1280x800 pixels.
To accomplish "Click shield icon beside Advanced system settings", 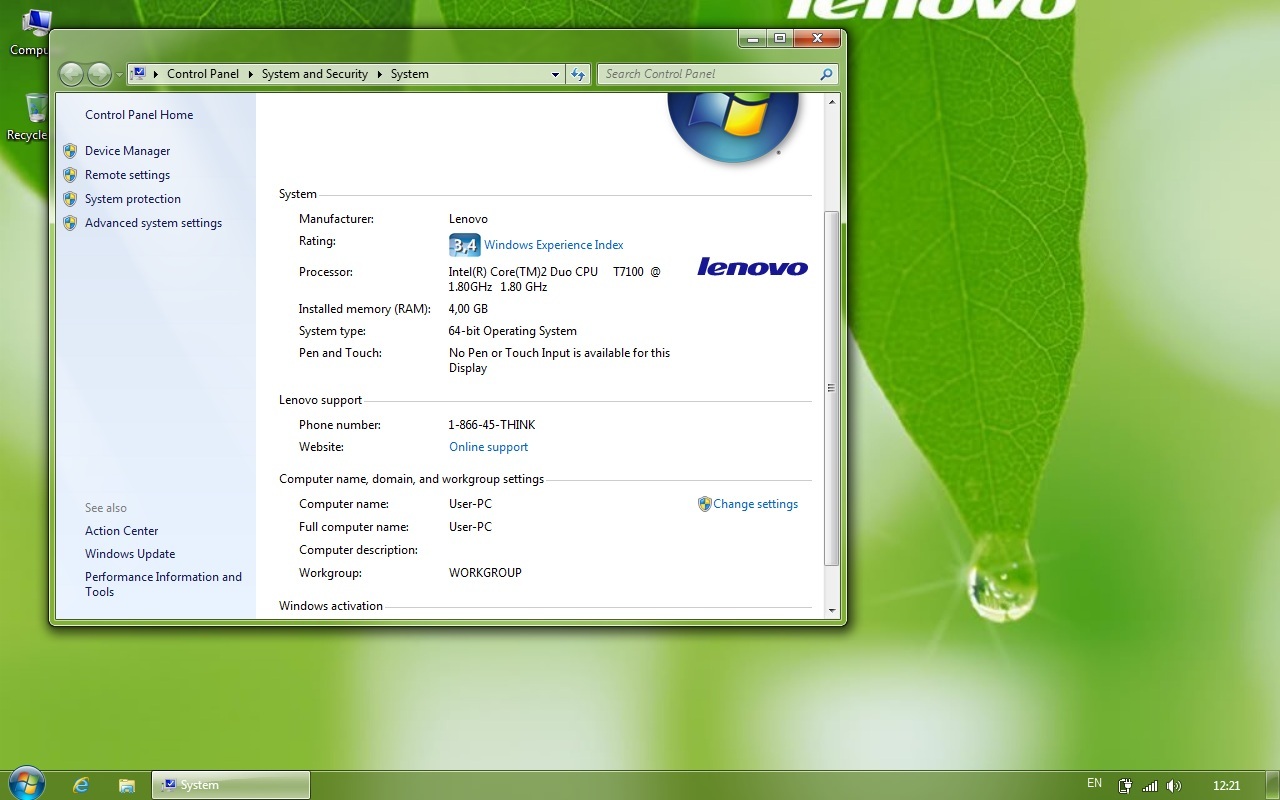I will tap(70, 223).
